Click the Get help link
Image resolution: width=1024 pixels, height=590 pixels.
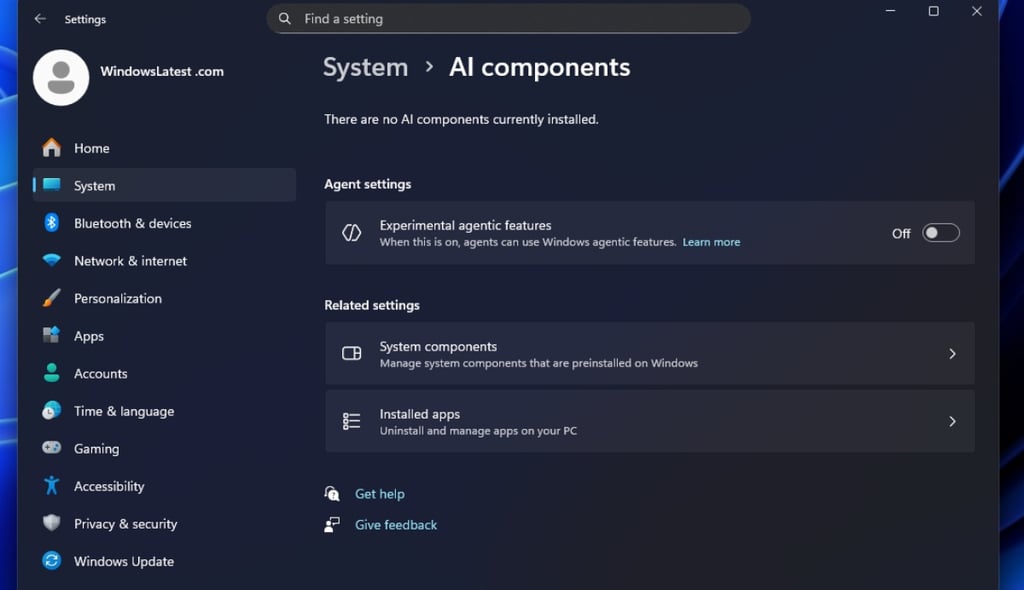[x=379, y=494]
